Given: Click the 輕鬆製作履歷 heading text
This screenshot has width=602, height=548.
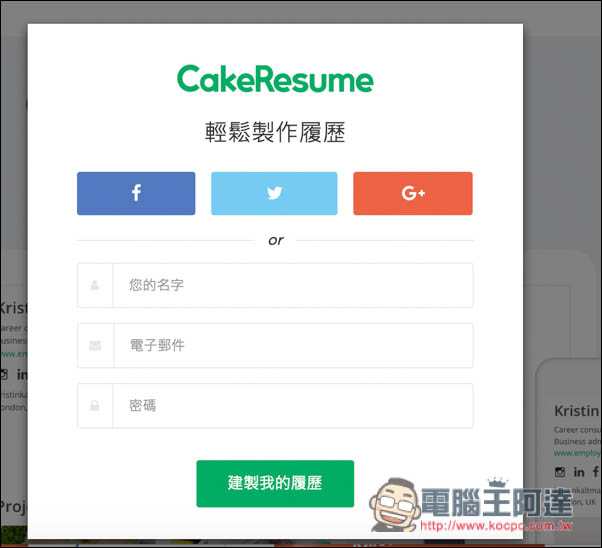Looking at the screenshot, I should [x=275, y=133].
